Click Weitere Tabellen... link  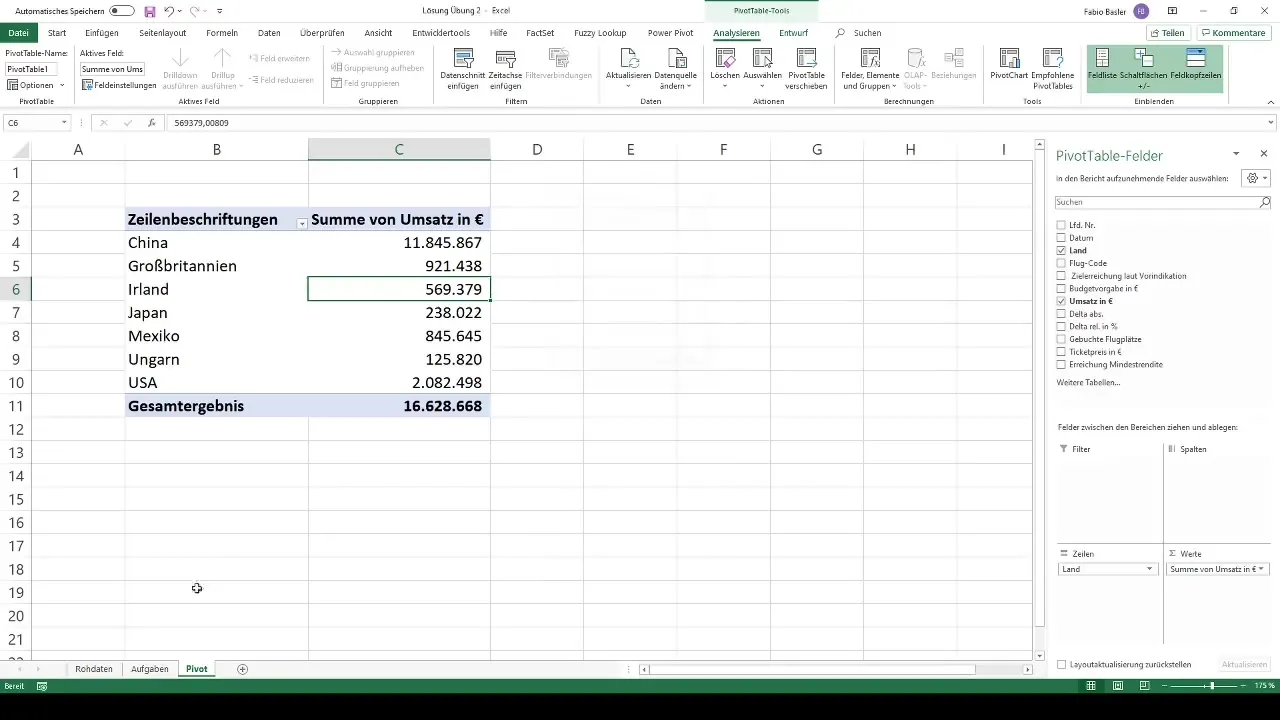coord(1088,383)
